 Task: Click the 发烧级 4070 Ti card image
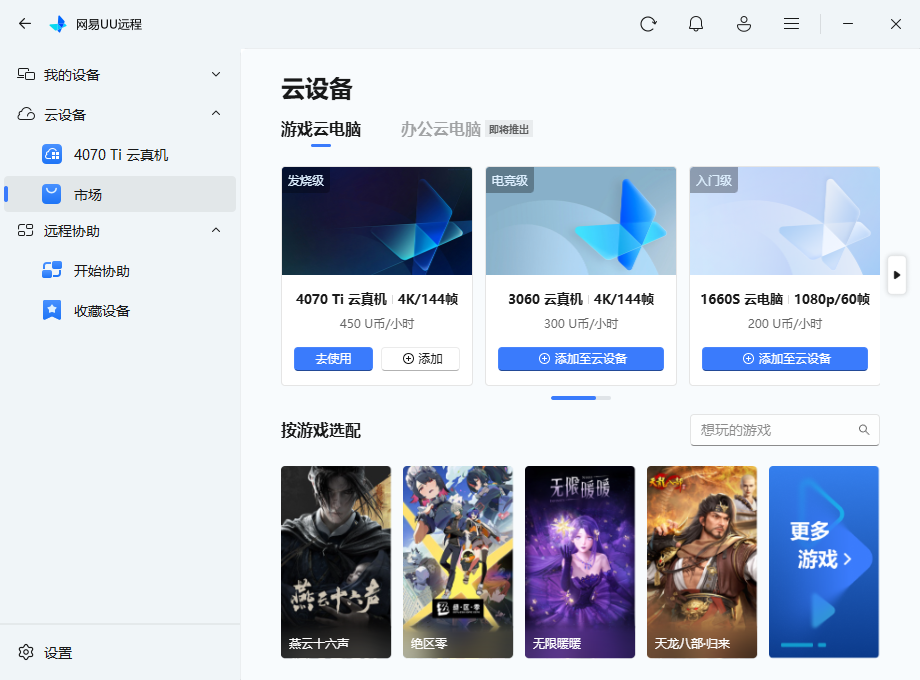click(377, 221)
